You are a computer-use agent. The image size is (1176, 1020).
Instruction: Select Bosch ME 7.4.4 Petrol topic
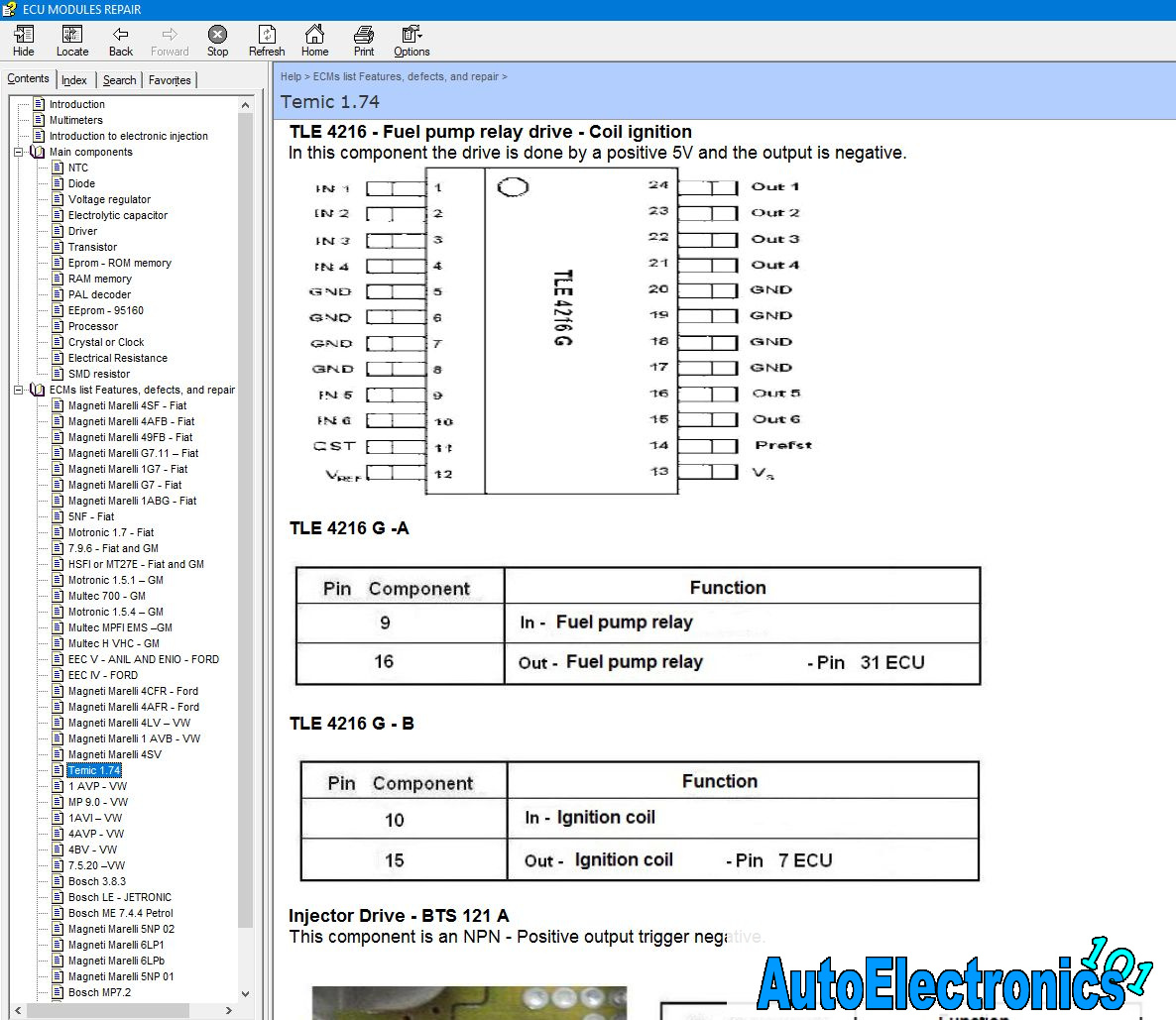(x=120, y=913)
